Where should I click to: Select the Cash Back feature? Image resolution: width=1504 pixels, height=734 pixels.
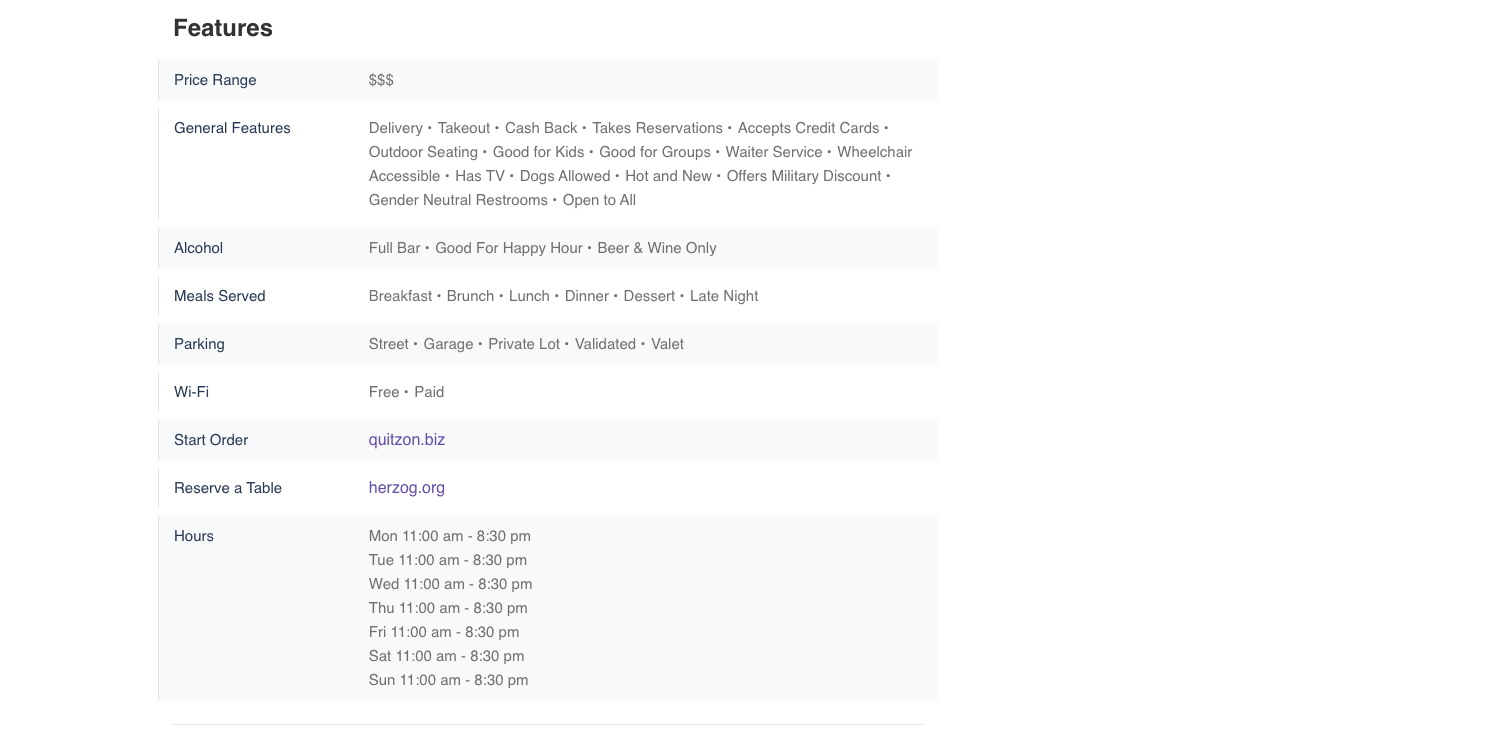(540, 128)
